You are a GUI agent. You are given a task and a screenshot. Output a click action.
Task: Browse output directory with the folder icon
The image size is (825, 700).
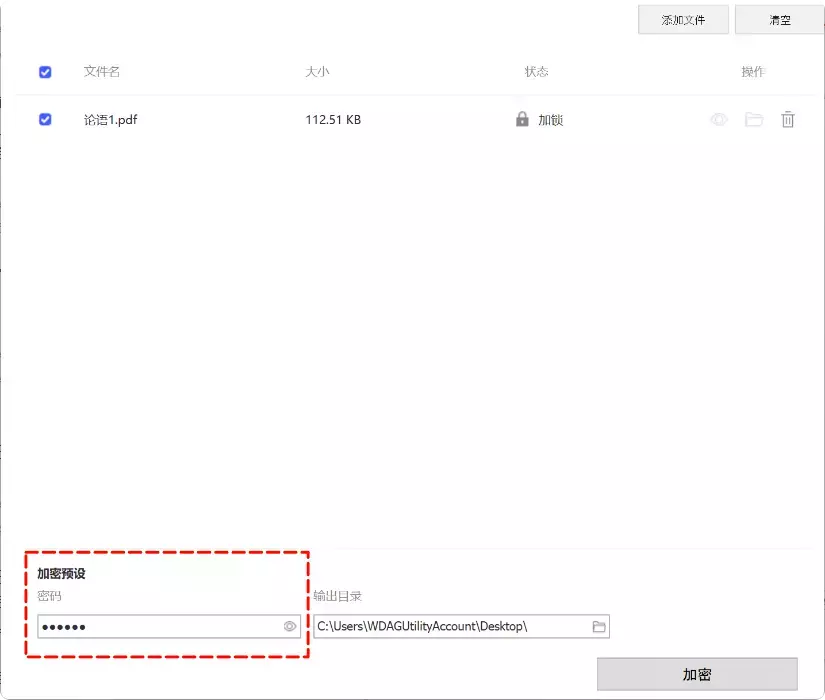[x=597, y=626]
